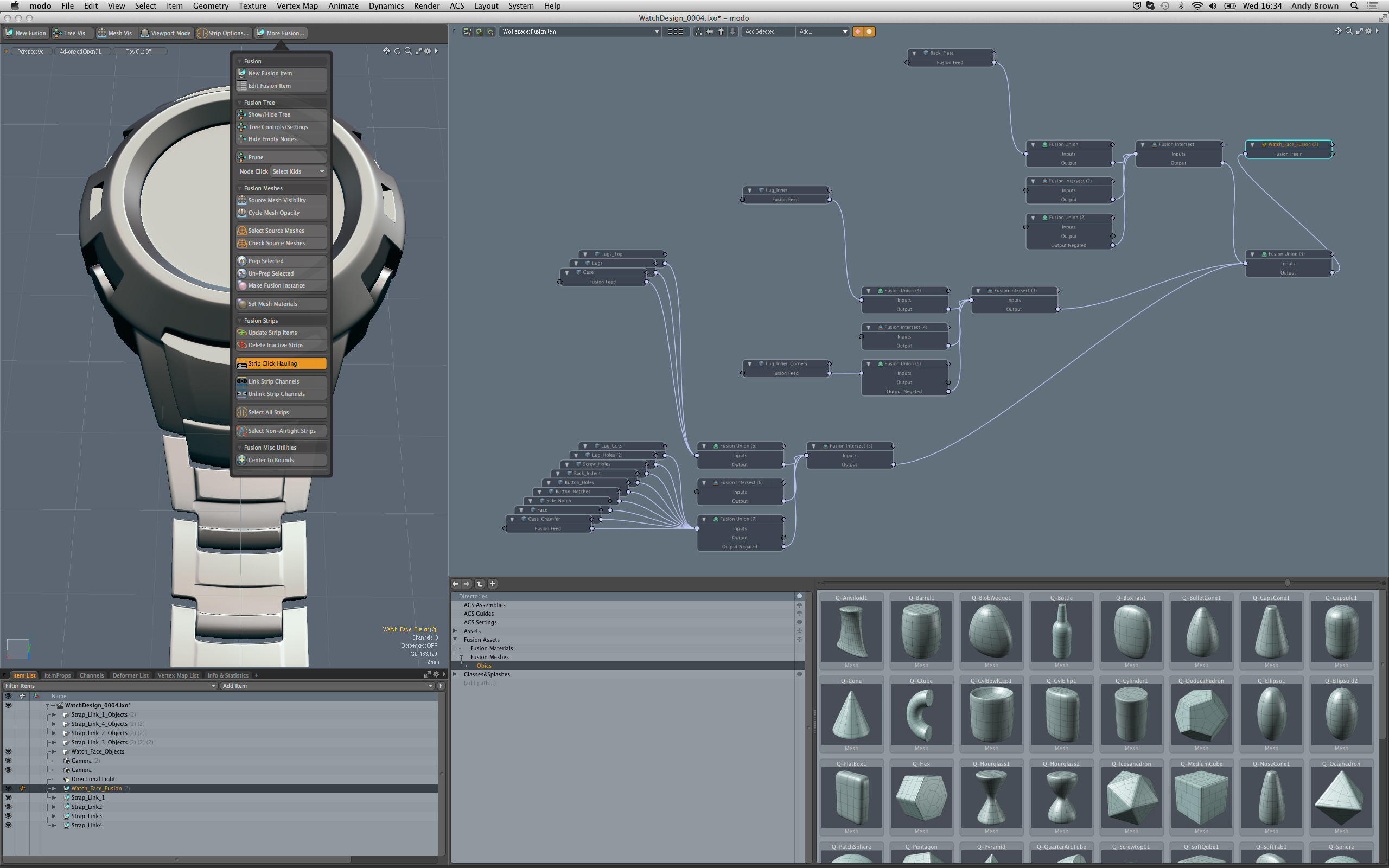Image resolution: width=1389 pixels, height=868 pixels.
Task: Click the Select Source Meshes icon
Action: coord(242,231)
